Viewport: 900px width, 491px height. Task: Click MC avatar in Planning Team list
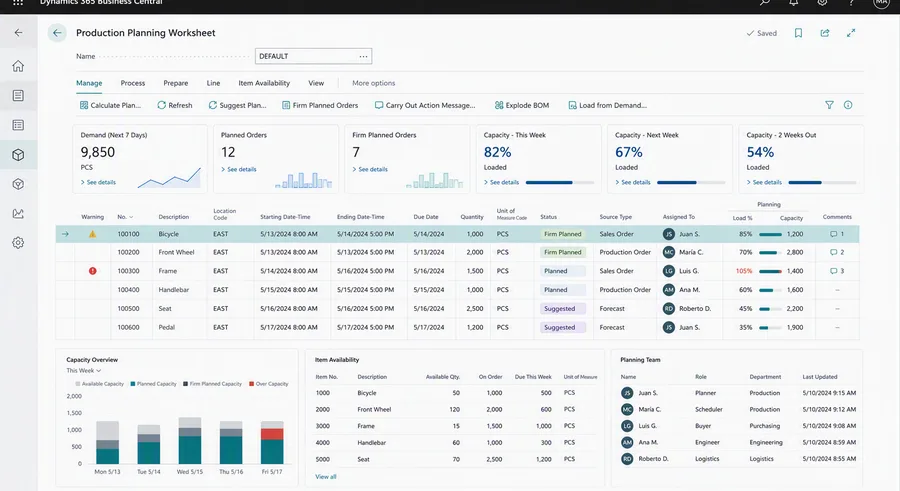[627, 409]
